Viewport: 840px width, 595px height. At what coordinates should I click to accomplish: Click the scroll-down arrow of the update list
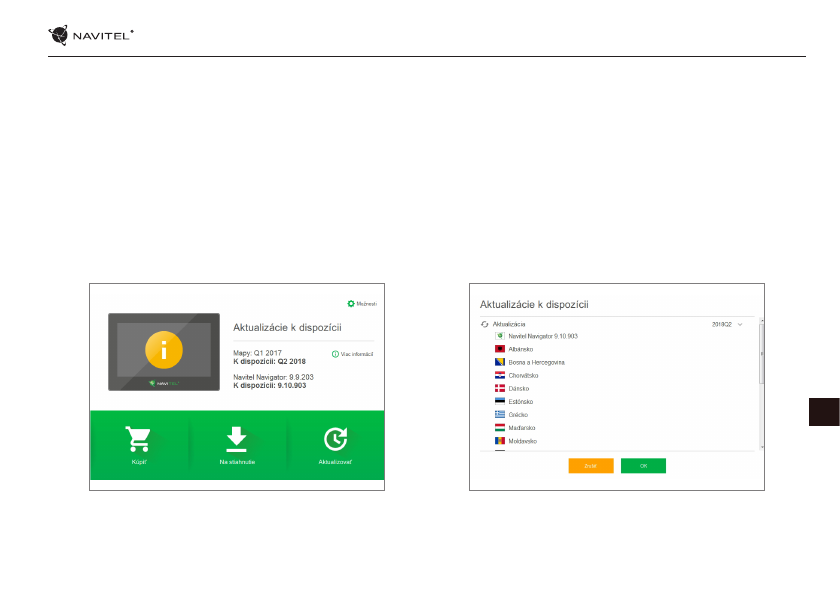[x=762, y=447]
